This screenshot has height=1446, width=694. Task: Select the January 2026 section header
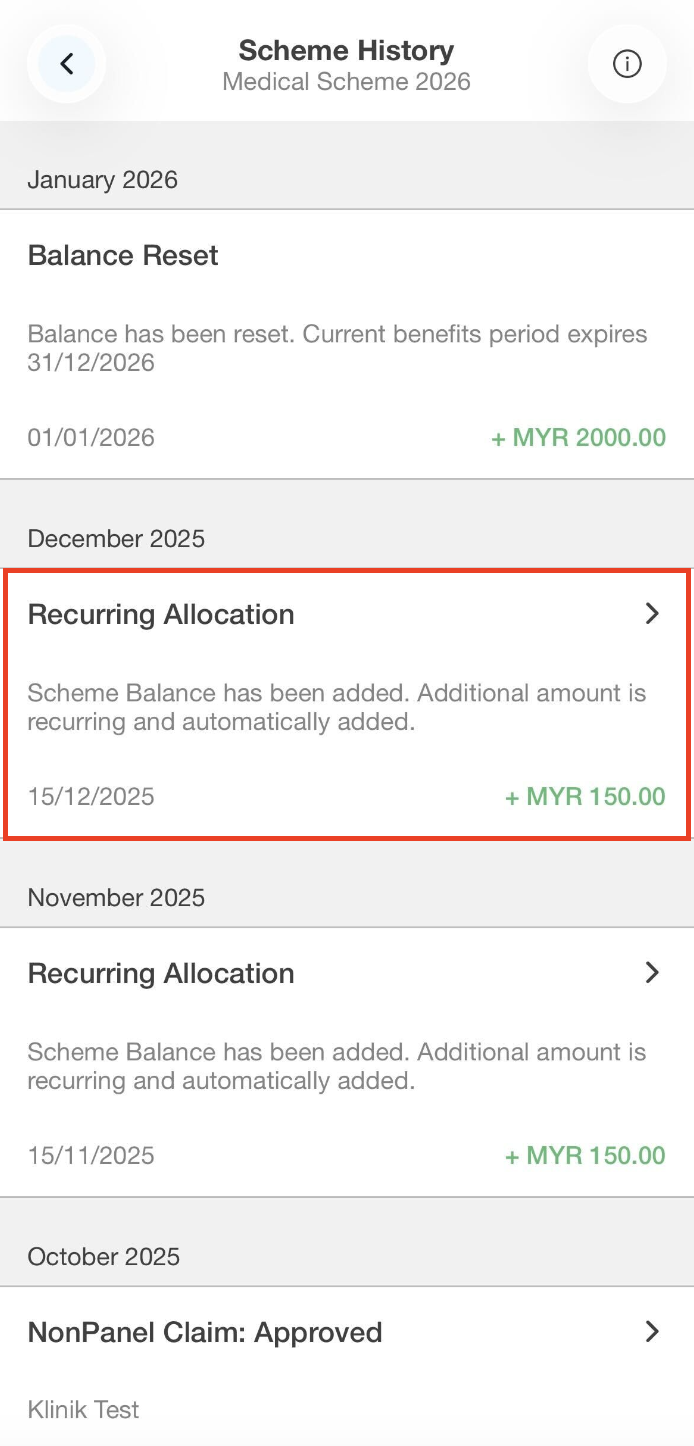click(x=102, y=180)
